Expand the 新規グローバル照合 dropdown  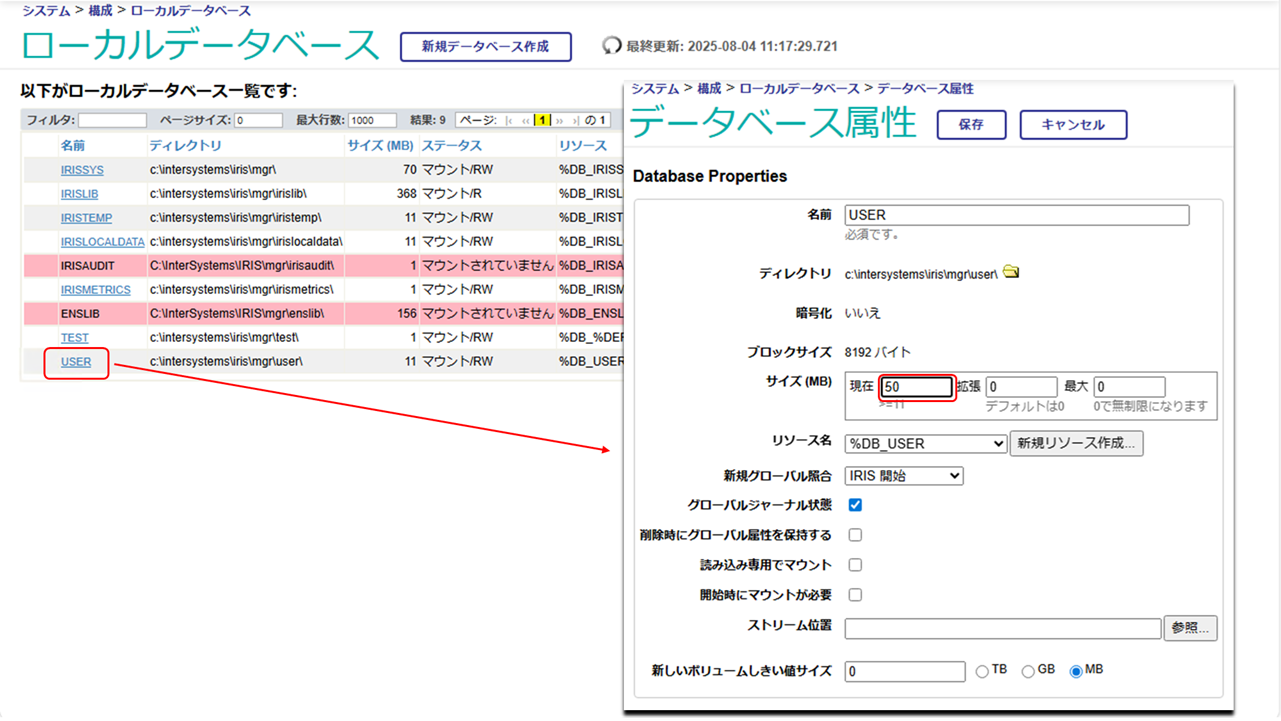point(904,476)
